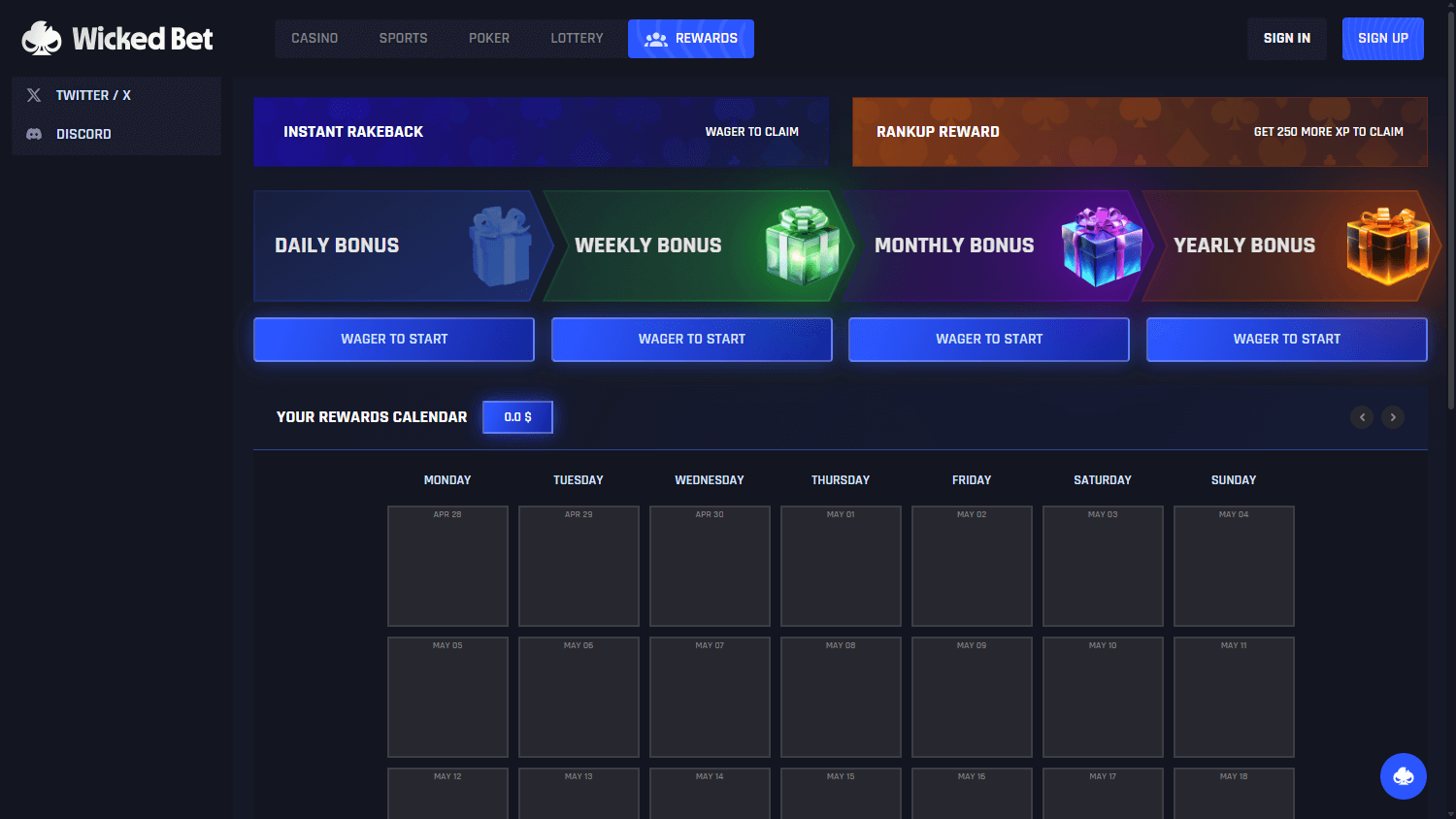The width and height of the screenshot is (1456, 819).
Task: Open the floating Discord chat bubble
Action: coord(1403,775)
